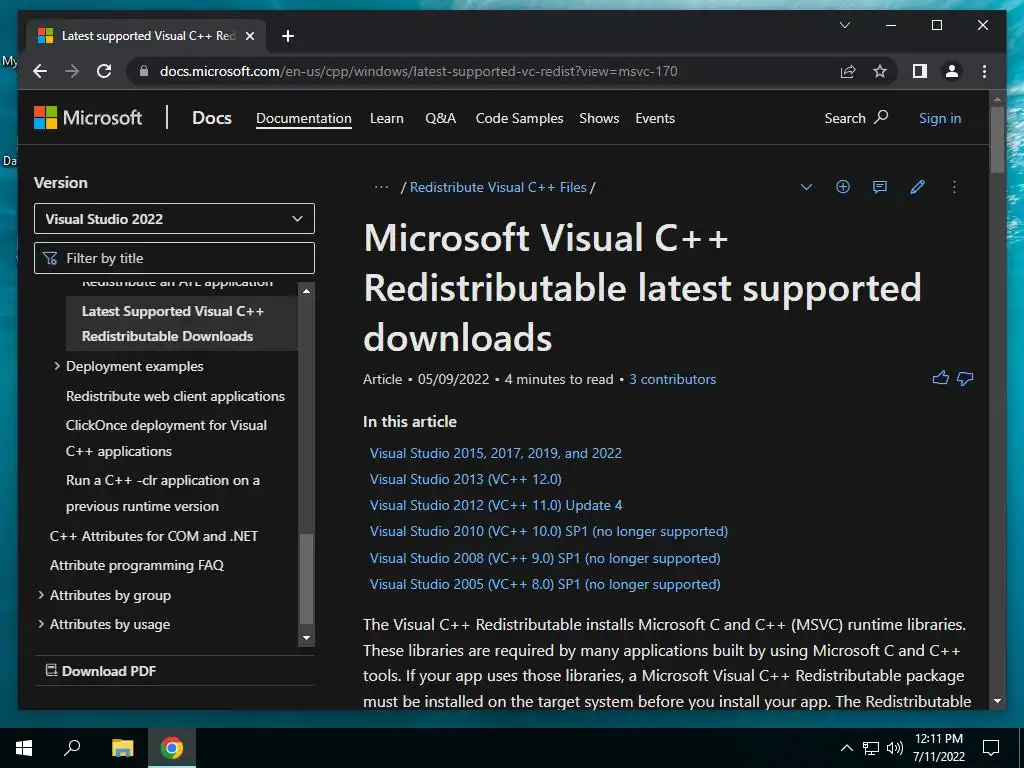The height and width of the screenshot is (768, 1024).
Task: Jump to Visual Studio 2012 Update 4 section
Action: point(496,505)
